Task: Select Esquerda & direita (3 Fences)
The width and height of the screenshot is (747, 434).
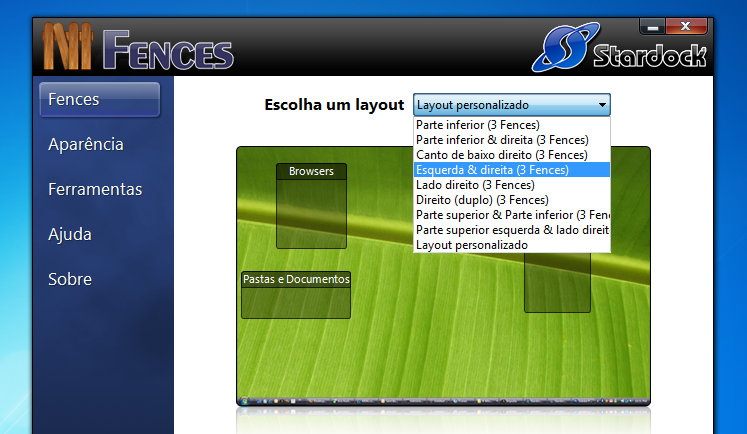Action: pos(512,170)
